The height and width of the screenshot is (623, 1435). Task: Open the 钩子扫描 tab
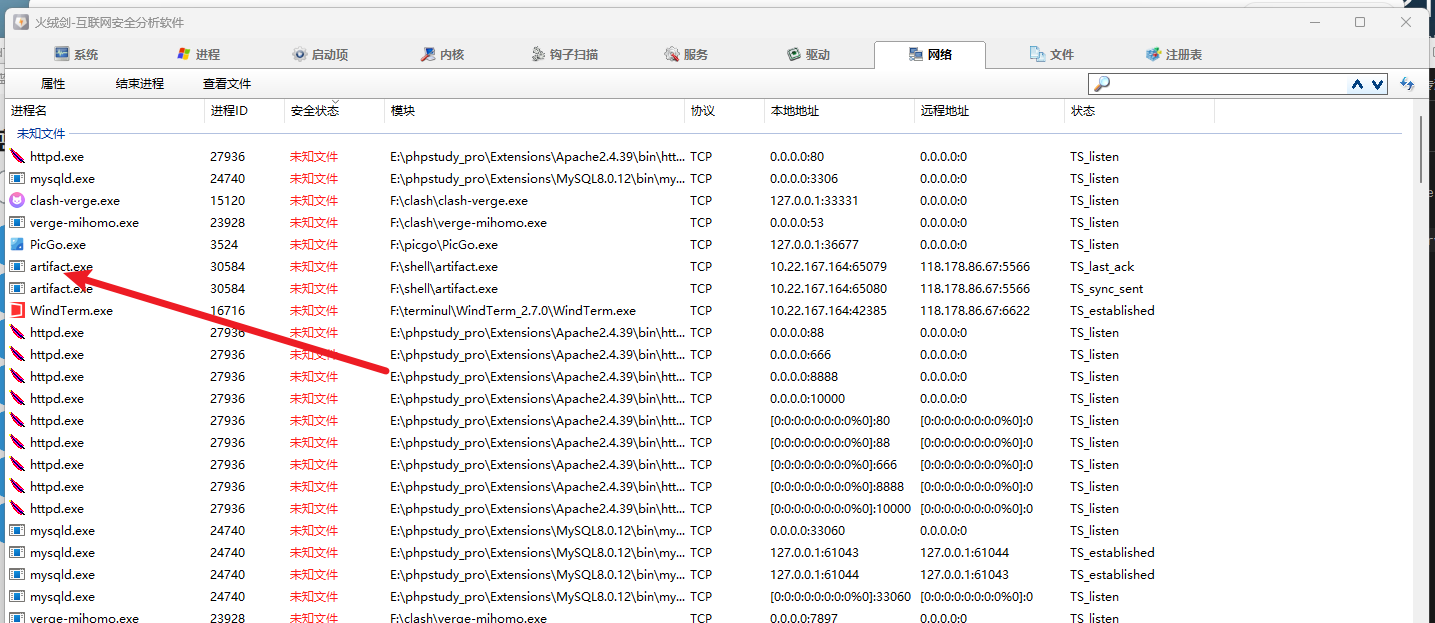point(566,55)
